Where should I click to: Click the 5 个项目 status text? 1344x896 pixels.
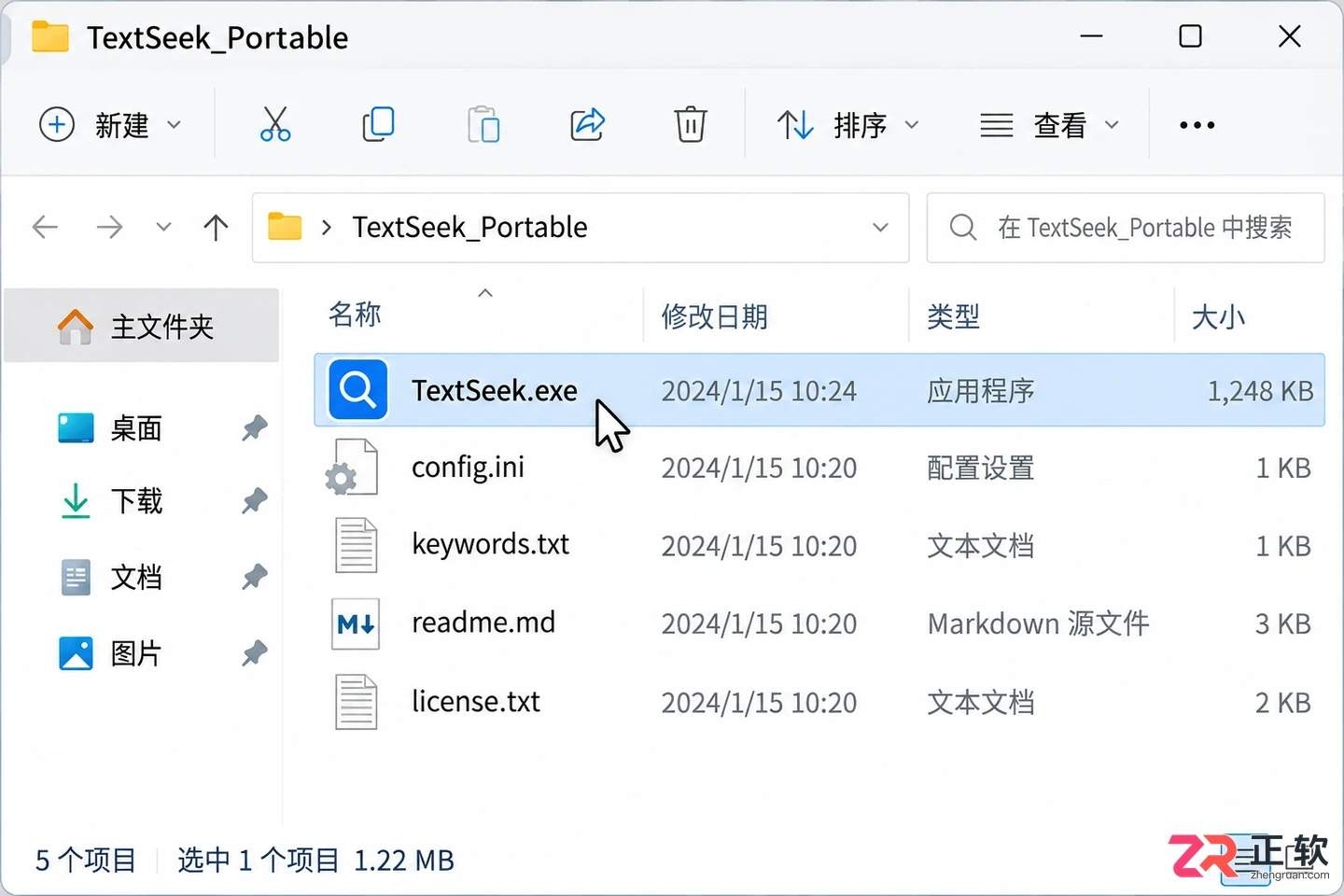tap(86, 860)
